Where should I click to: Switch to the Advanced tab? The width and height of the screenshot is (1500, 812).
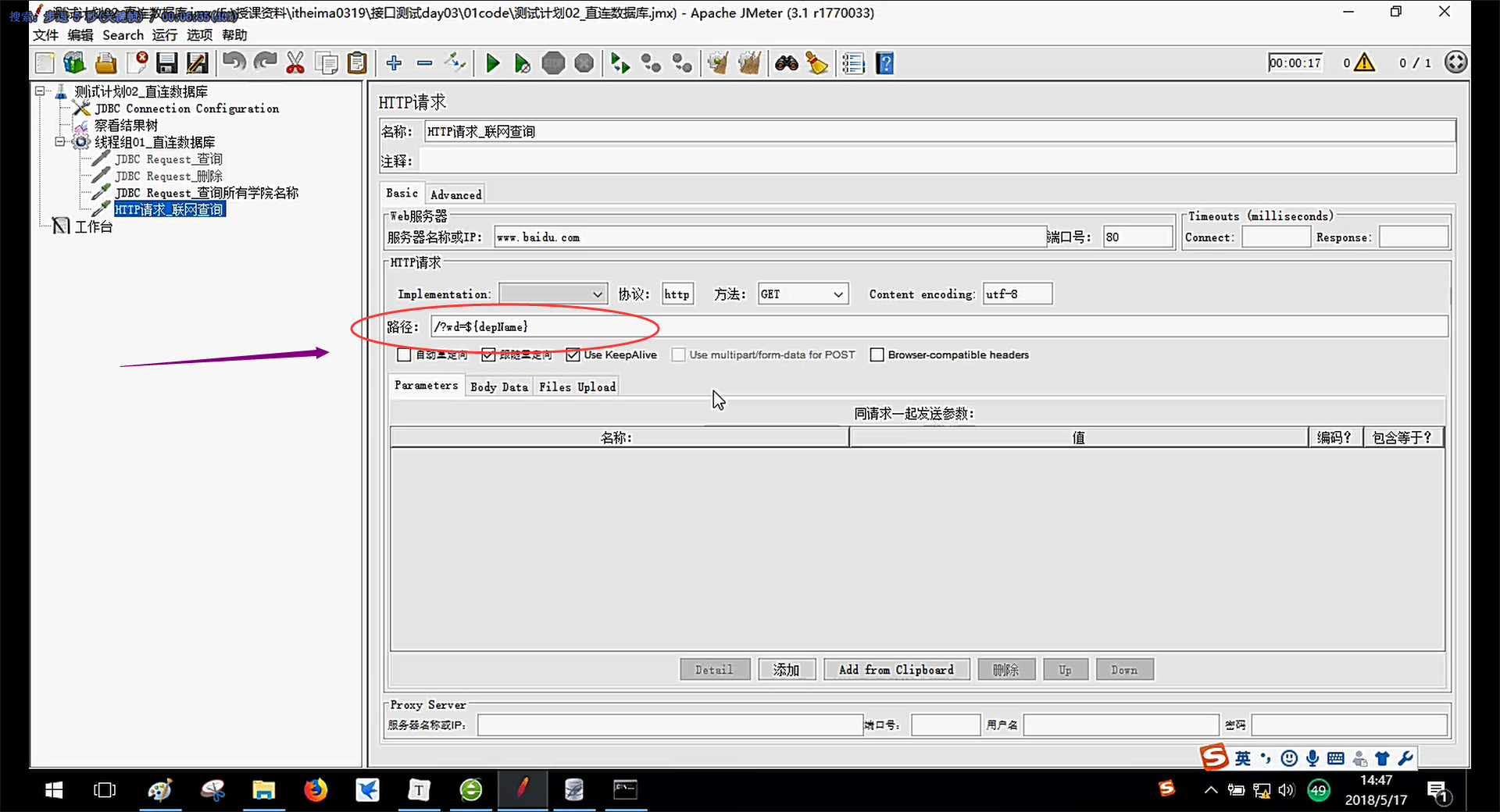tap(456, 194)
